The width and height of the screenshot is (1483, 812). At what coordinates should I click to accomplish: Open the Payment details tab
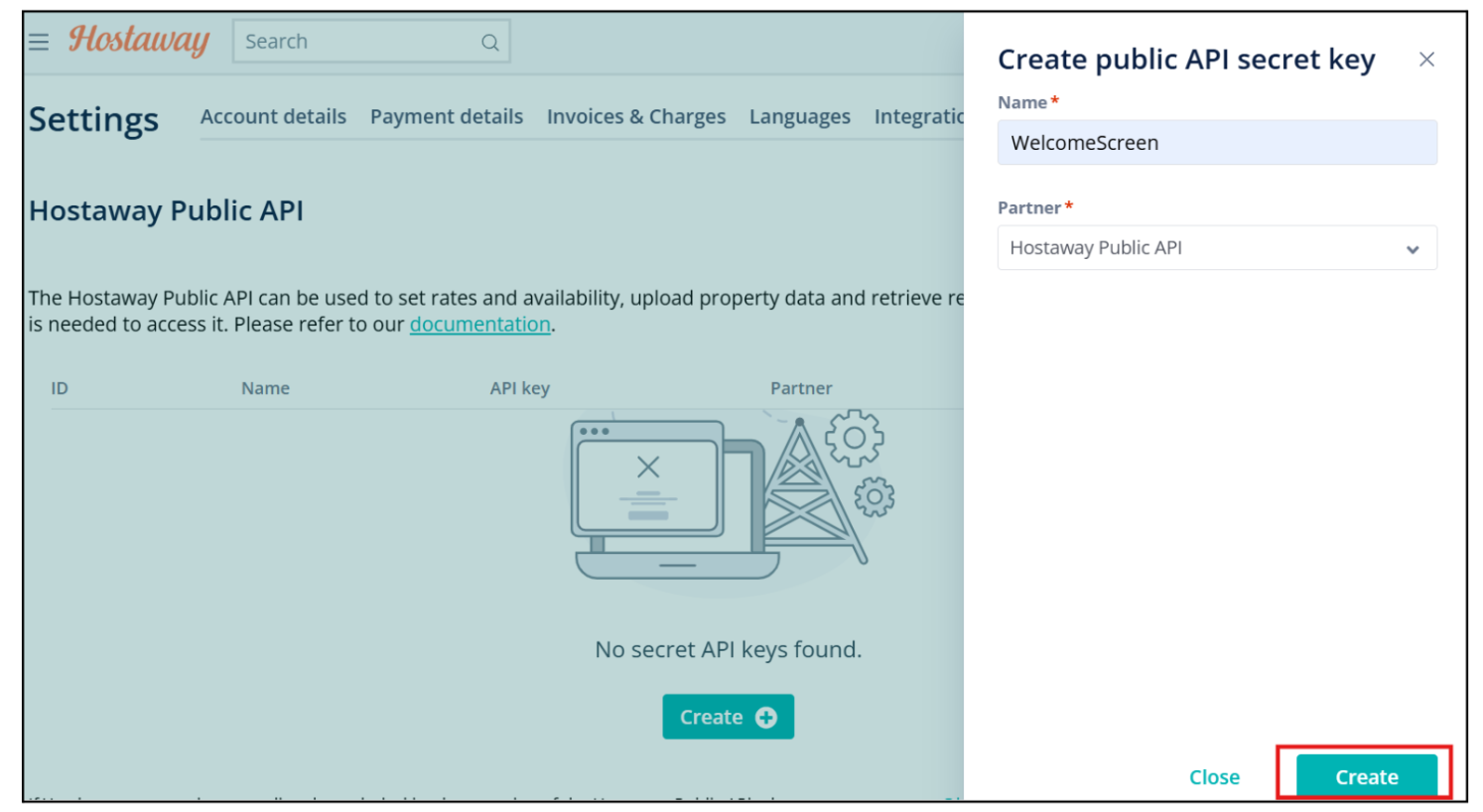point(447,117)
